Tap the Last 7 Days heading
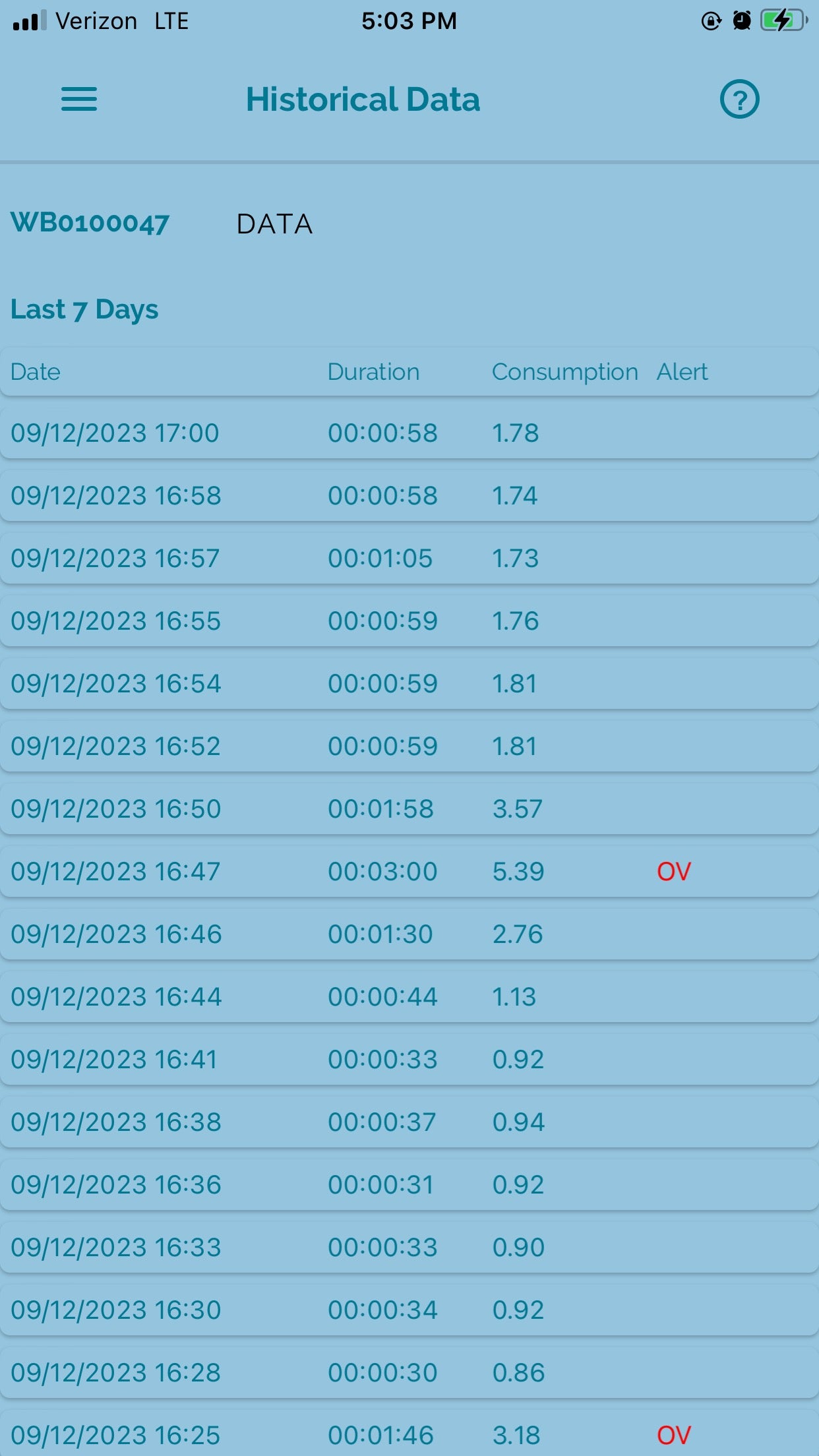The image size is (819, 1456). [x=84, y=309]
